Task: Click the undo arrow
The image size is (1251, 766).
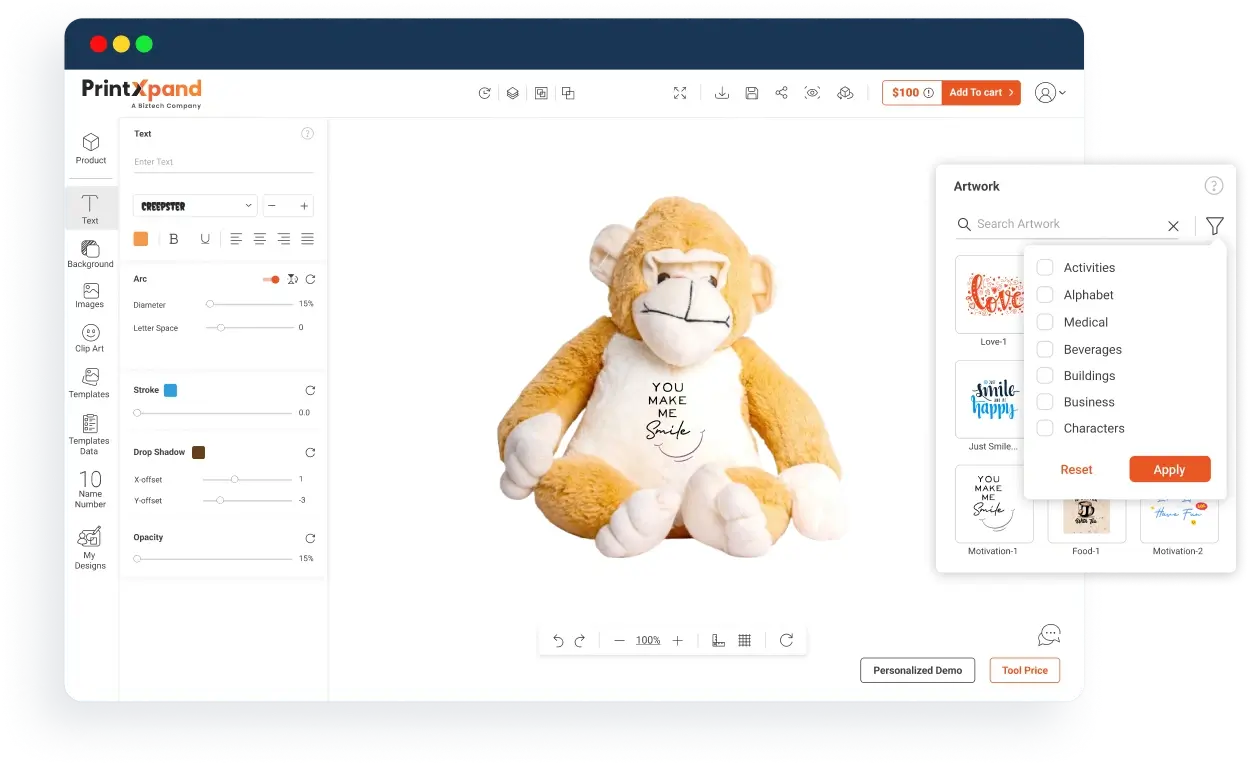Action: pos(558,641)
